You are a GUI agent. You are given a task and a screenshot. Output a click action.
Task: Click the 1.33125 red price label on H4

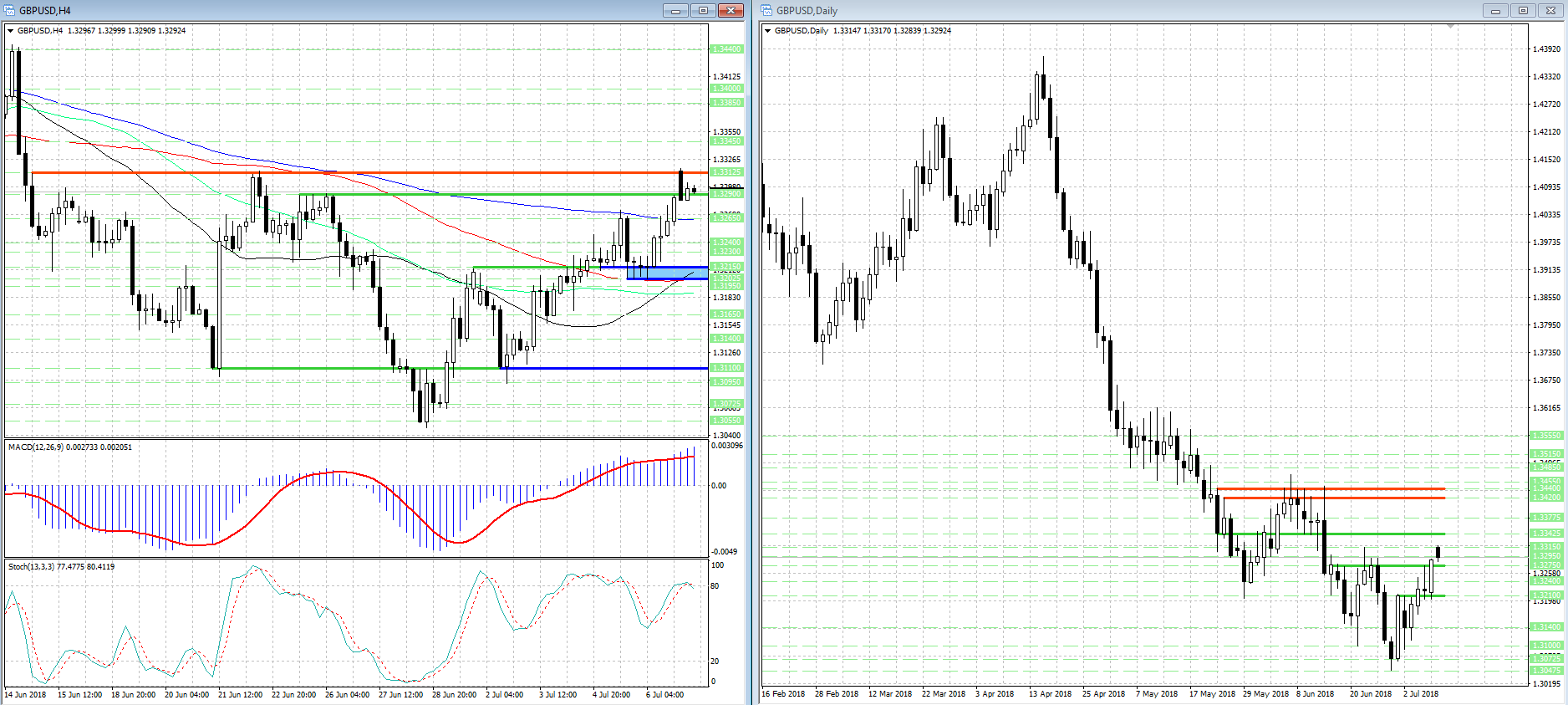(726, 172)
